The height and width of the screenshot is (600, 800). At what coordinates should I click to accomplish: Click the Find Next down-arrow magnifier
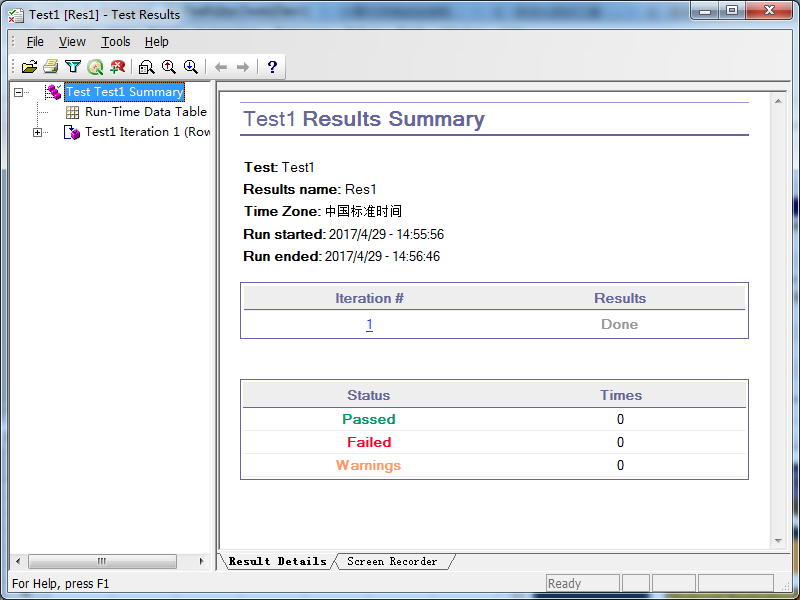click(190, 67)
